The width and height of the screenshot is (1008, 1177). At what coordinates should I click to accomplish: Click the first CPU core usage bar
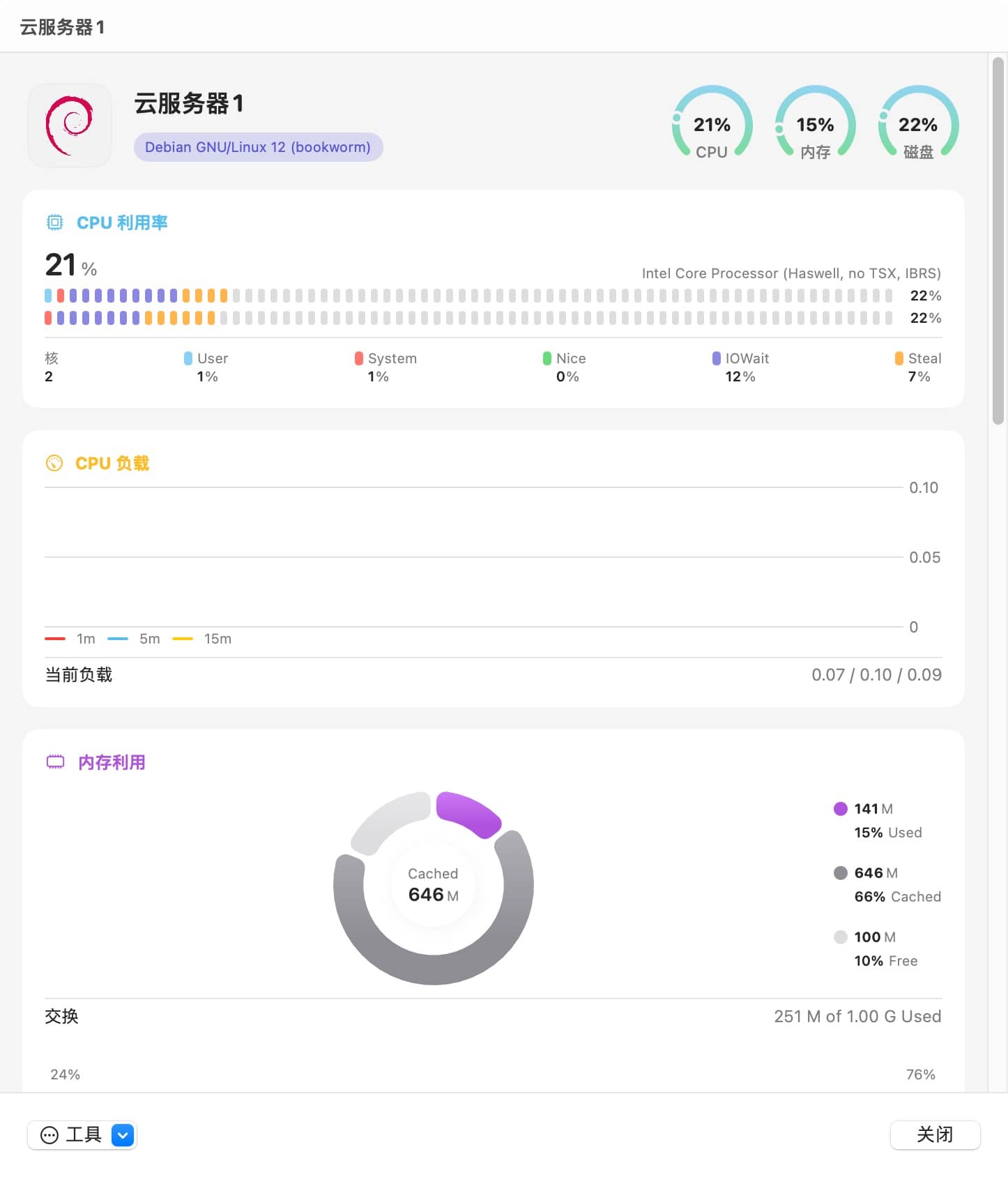[467, 296]
